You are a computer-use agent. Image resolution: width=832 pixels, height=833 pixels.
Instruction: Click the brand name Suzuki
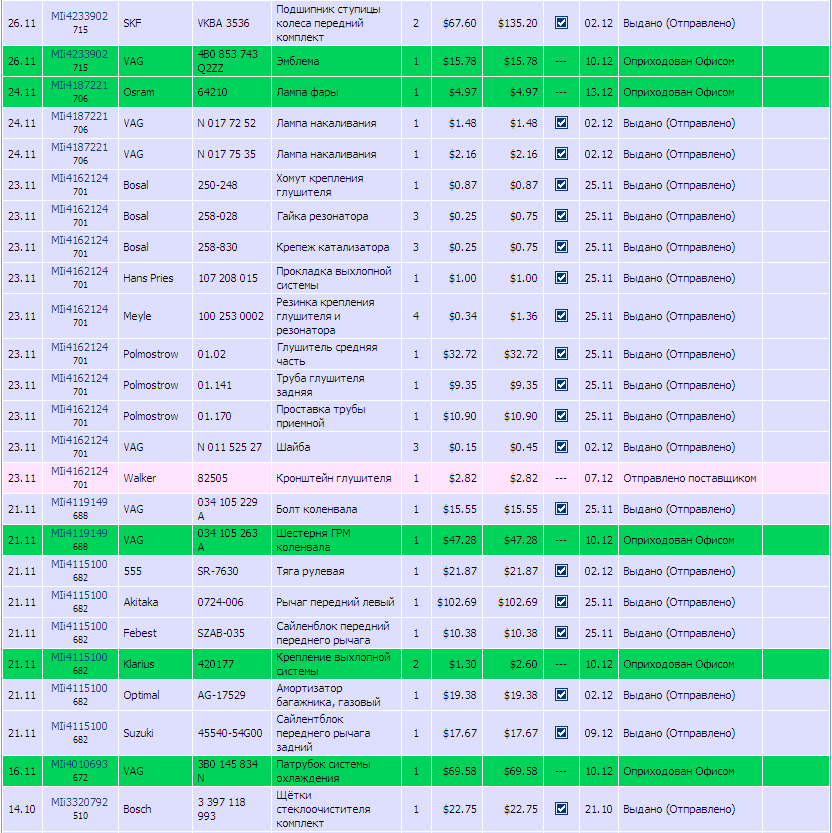[138, 733]
